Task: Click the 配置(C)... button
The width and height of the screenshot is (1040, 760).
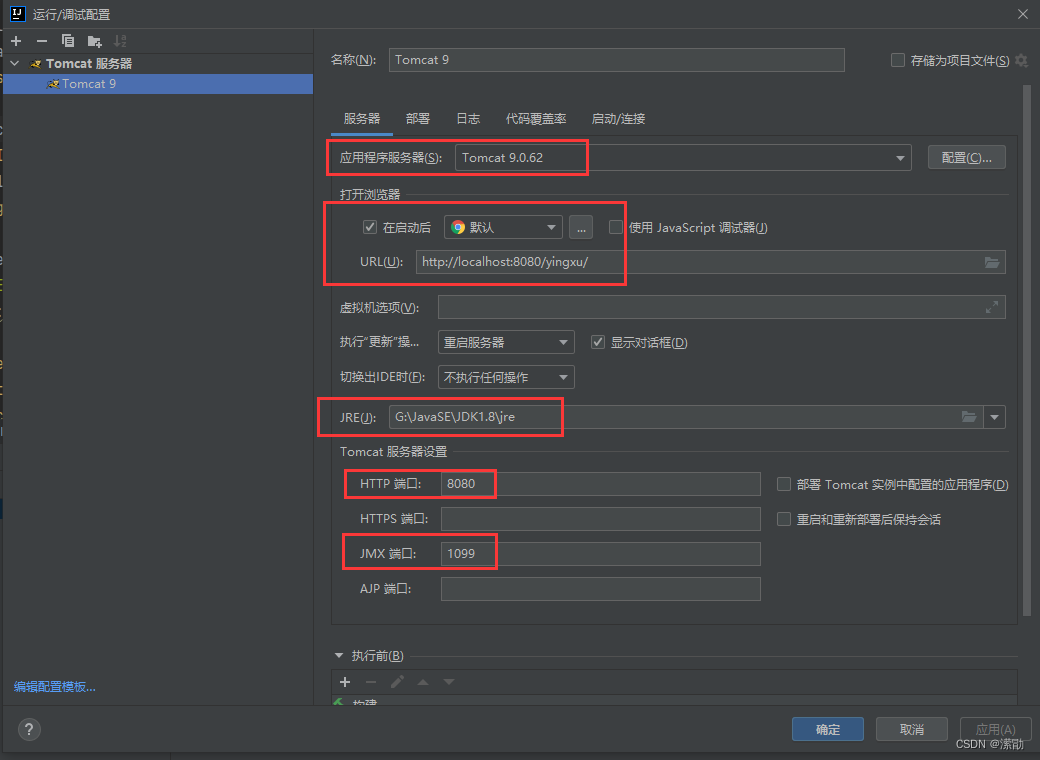Action: (966, 157)
